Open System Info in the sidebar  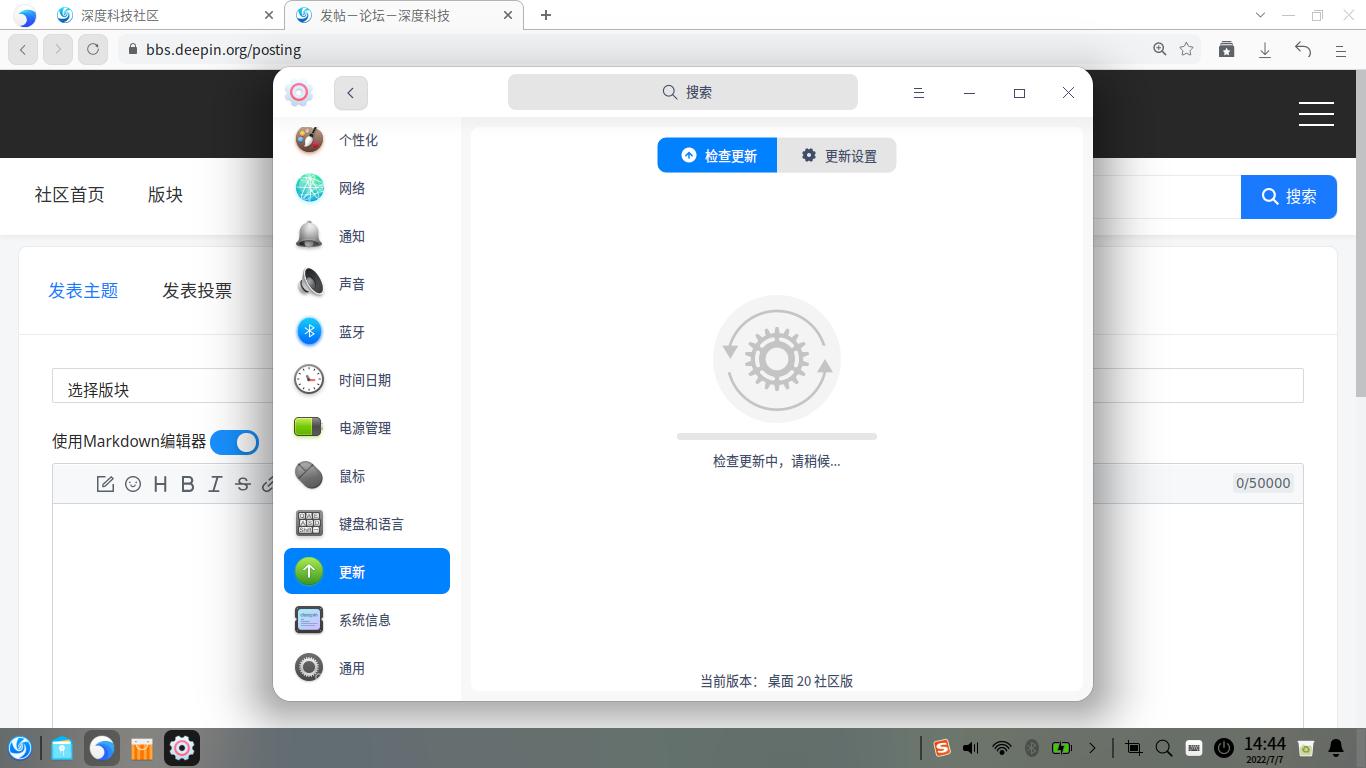(364, 619)
